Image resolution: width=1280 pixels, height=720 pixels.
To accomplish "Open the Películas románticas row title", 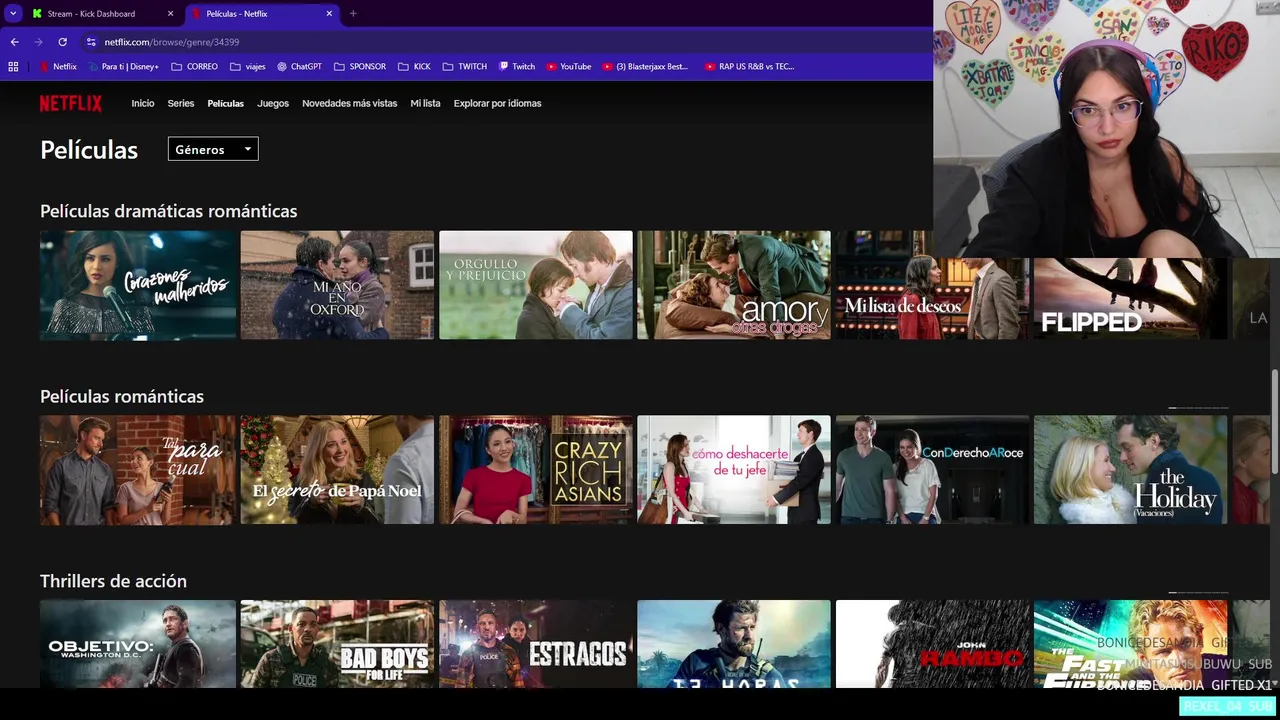I will point(122,396).
